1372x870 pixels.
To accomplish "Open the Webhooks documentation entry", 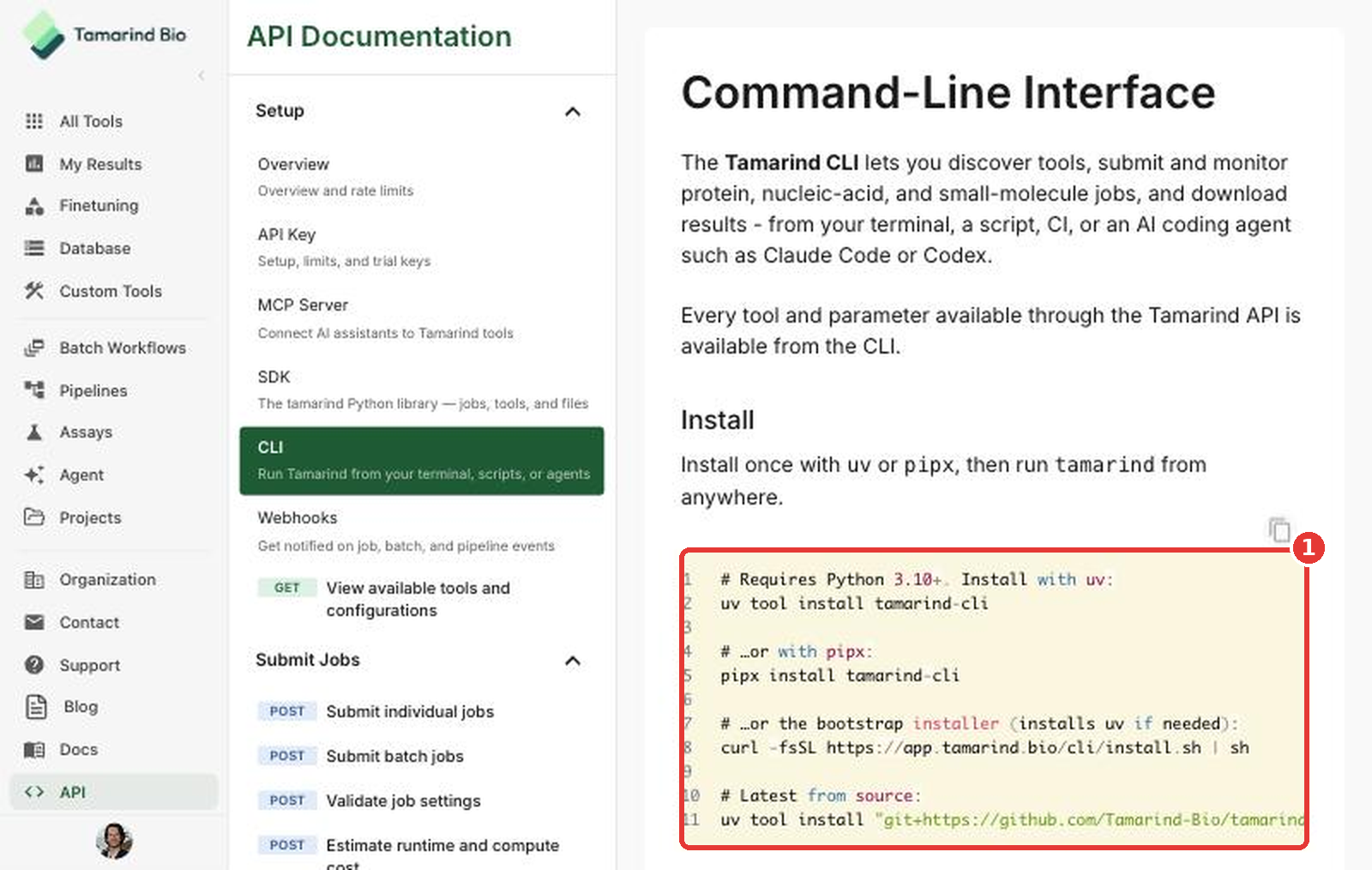I will click(422, 530).
